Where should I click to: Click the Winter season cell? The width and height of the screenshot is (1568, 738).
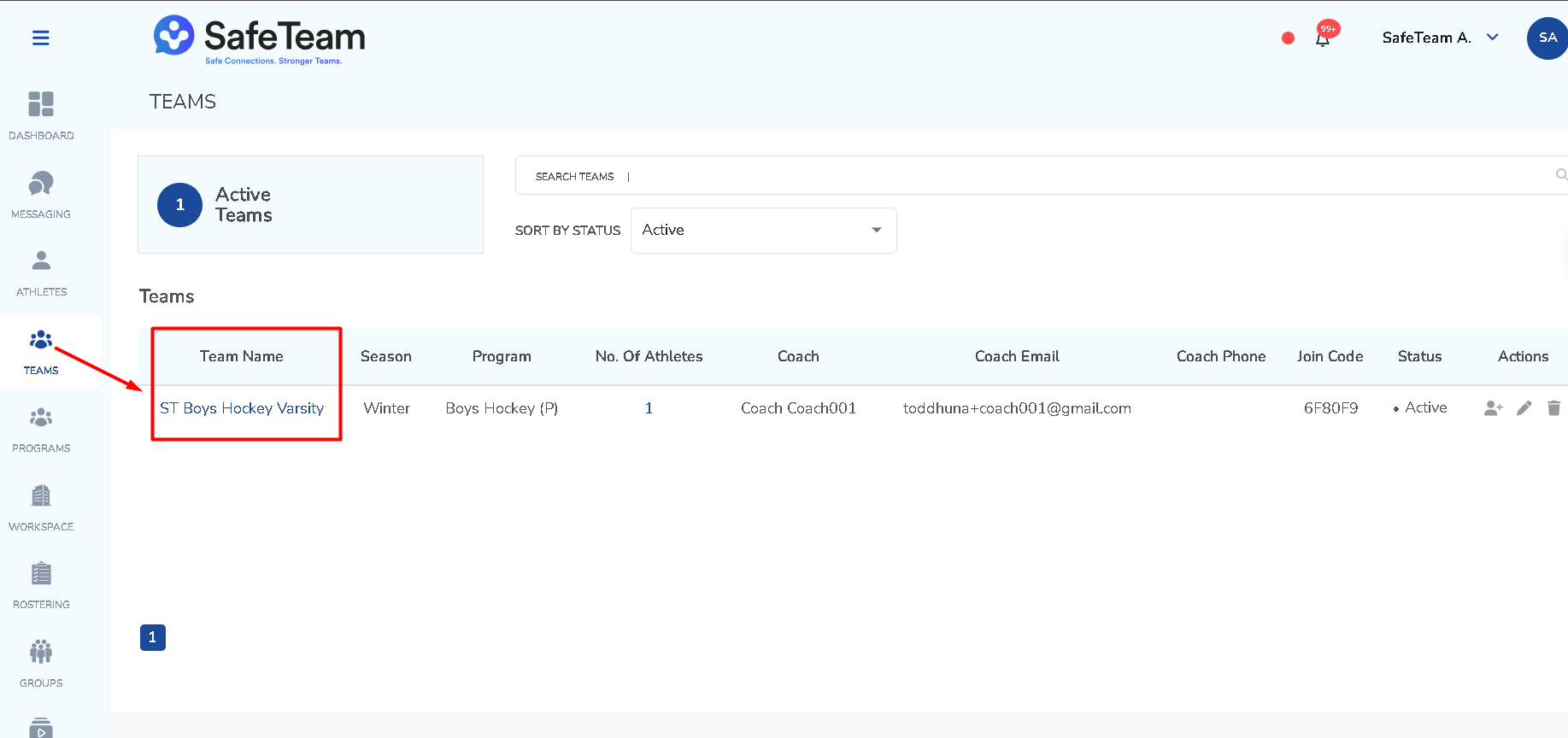pyautogui.click(x=387, y=408)
